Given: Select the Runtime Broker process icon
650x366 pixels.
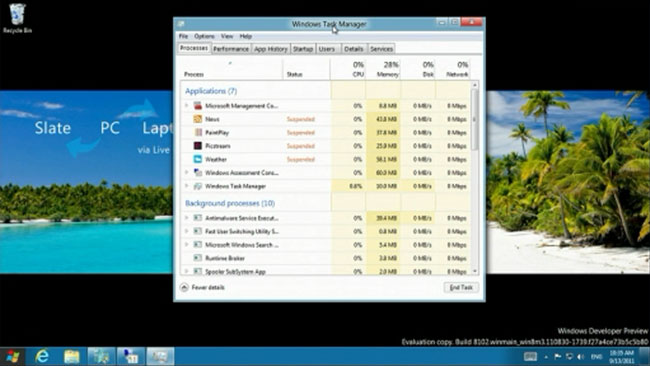Looking at the screenshot, I should point(198,258).
